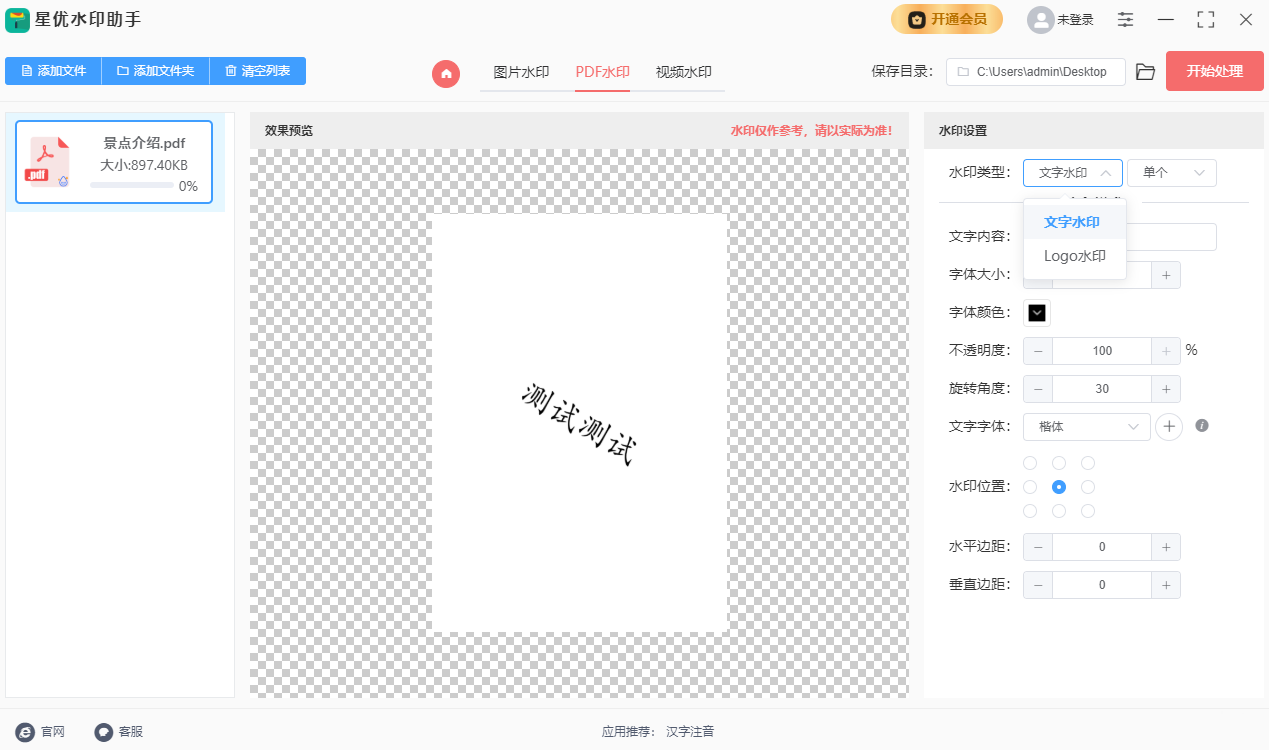Select top-right watermark position
1269x750 pixels.
click(x=1088, y=463)
